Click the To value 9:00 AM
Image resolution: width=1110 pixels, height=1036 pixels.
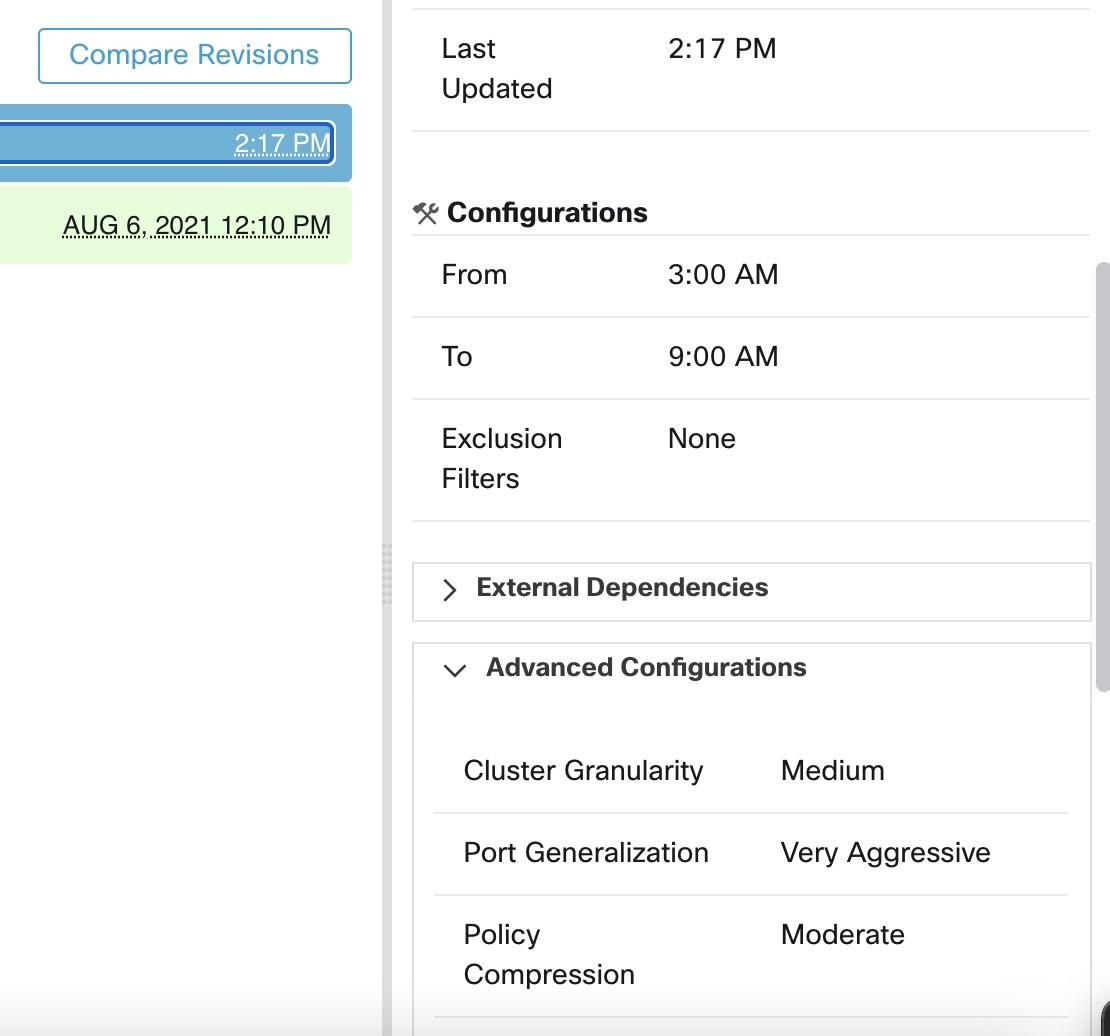point(723,357)
